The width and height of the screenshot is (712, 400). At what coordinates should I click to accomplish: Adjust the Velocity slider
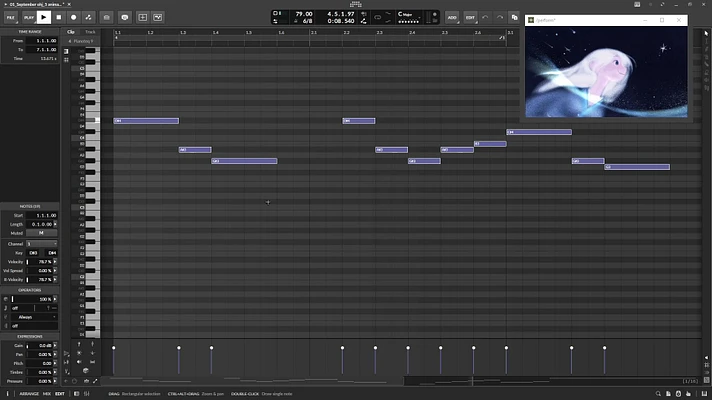click(40, 262)
